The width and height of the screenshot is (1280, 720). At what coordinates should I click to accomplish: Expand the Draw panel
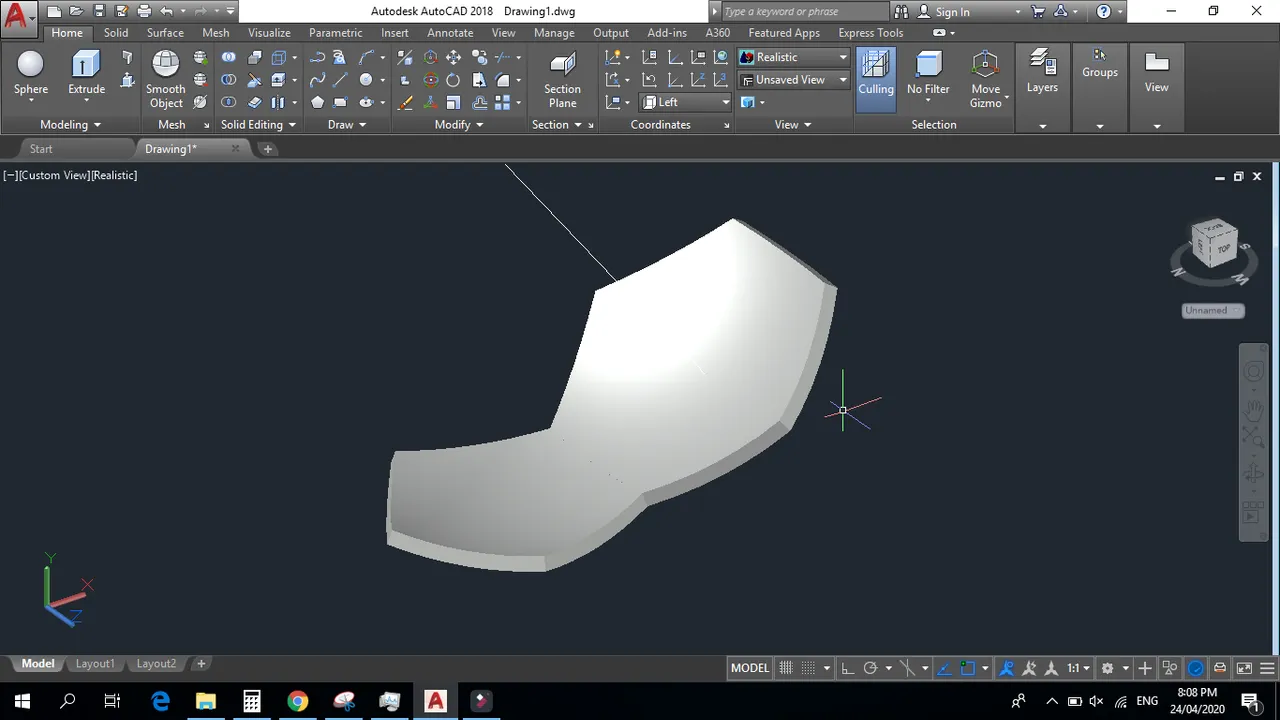347,125
